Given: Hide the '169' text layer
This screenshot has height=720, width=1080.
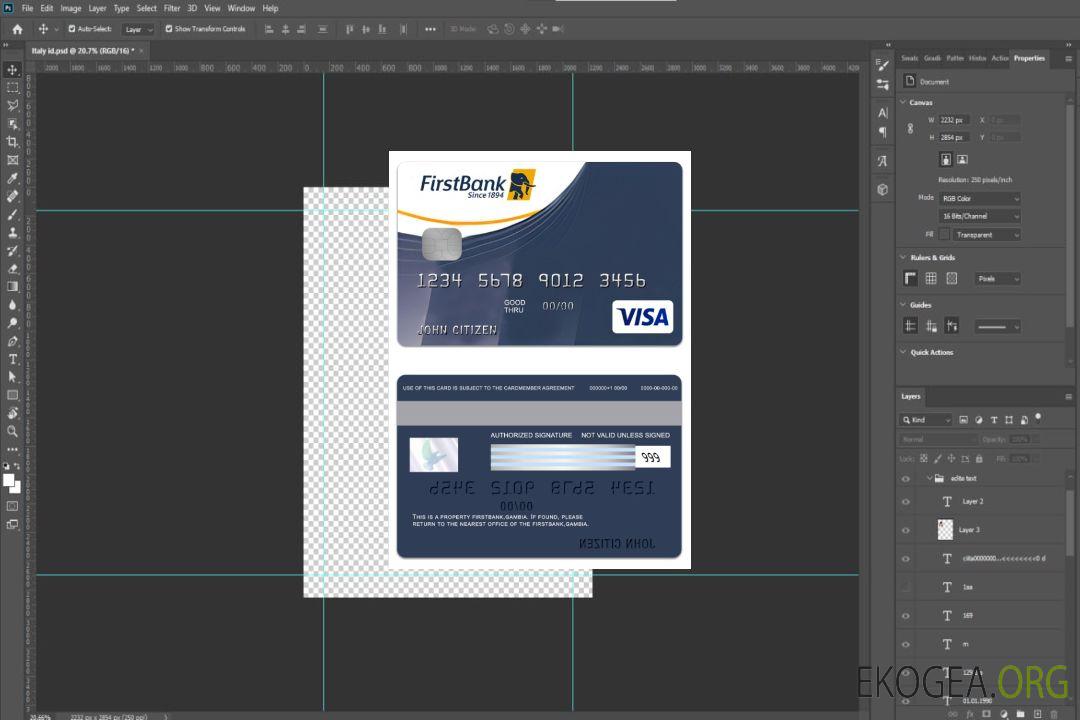Looking at the screenshot, I should click(x=906, y=616).
